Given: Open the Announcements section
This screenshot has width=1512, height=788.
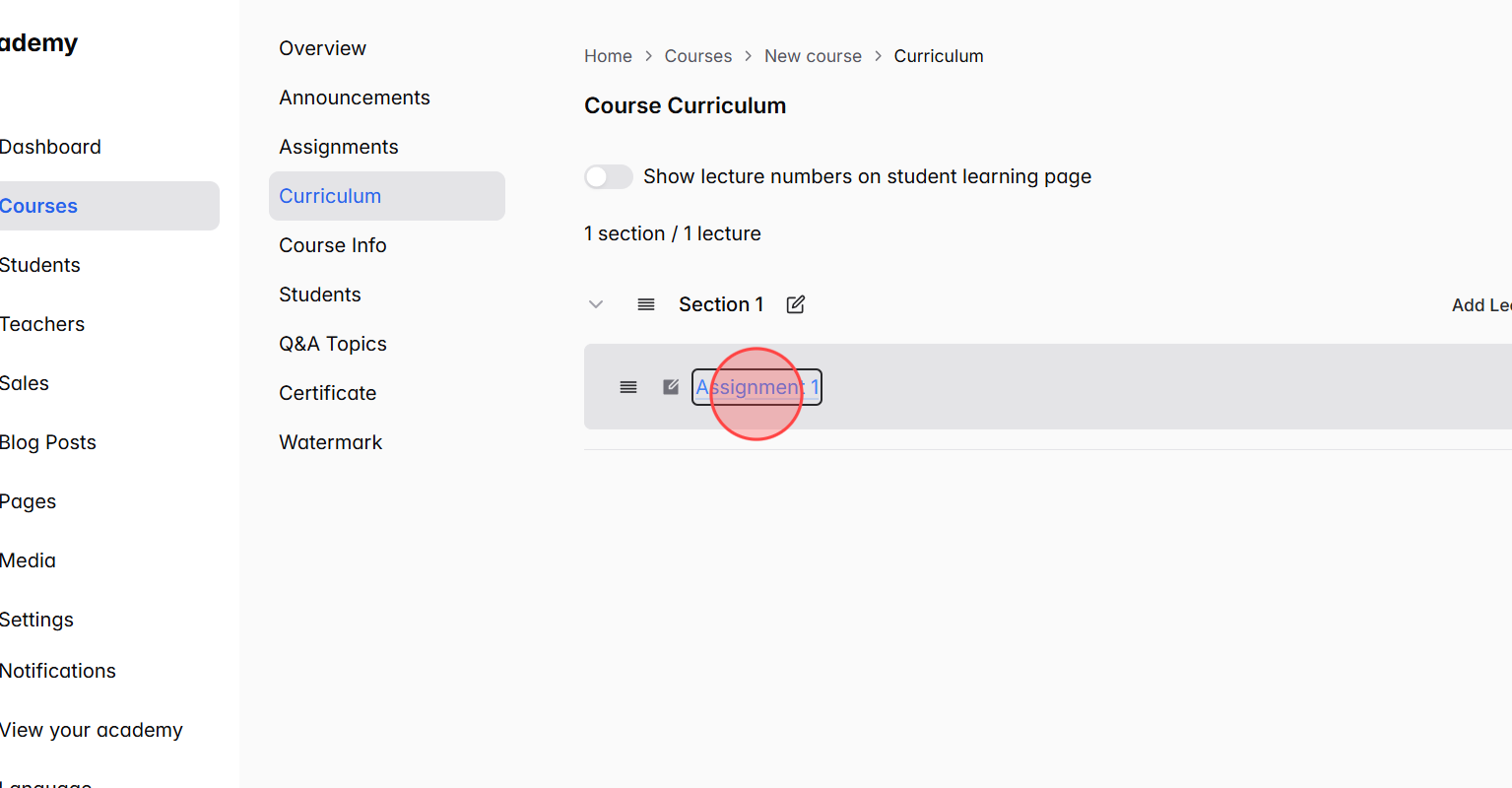Looking at the screenshot, I should click(355, 97).
